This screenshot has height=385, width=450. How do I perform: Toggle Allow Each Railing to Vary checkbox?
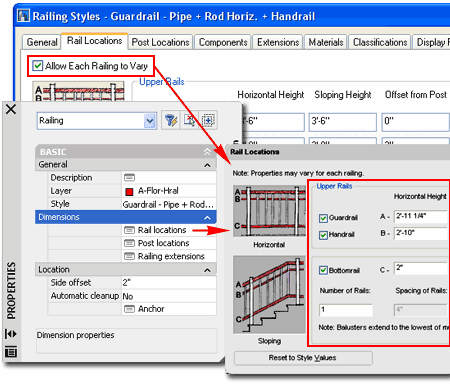38,66
